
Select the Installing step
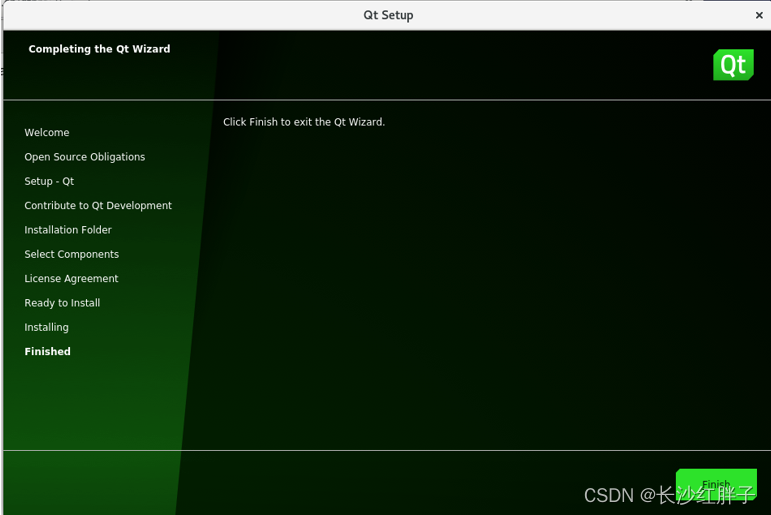tap(46, 327)
